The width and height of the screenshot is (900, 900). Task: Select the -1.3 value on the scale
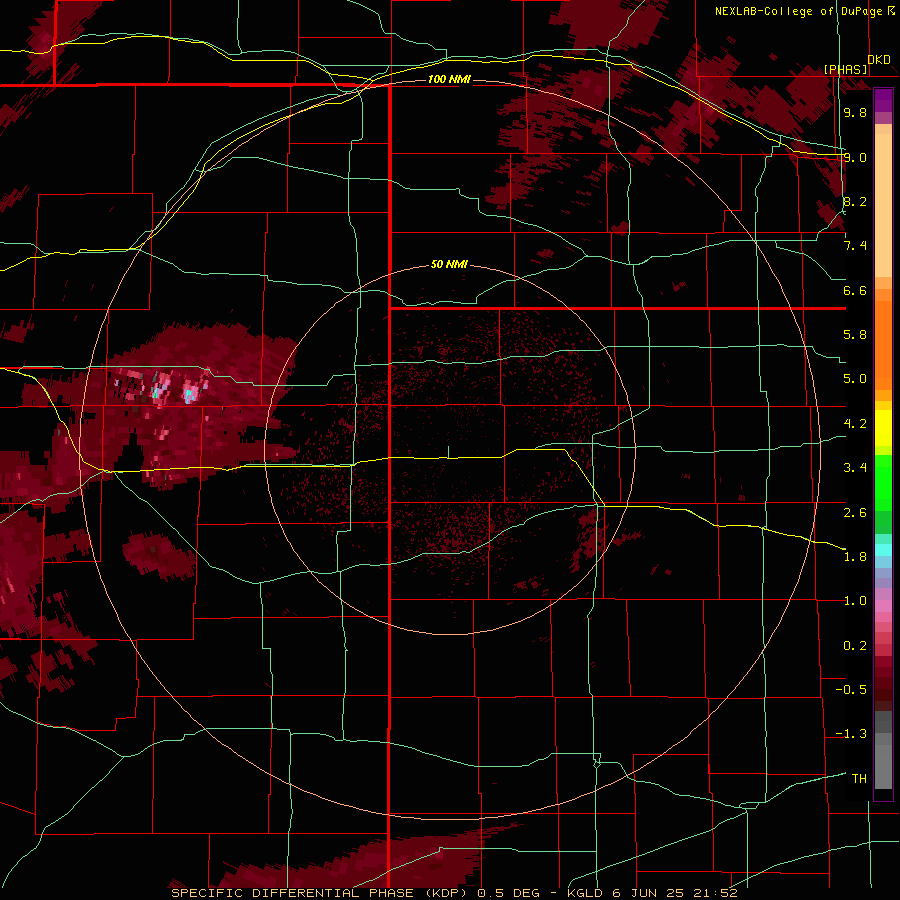pos(851,734)
